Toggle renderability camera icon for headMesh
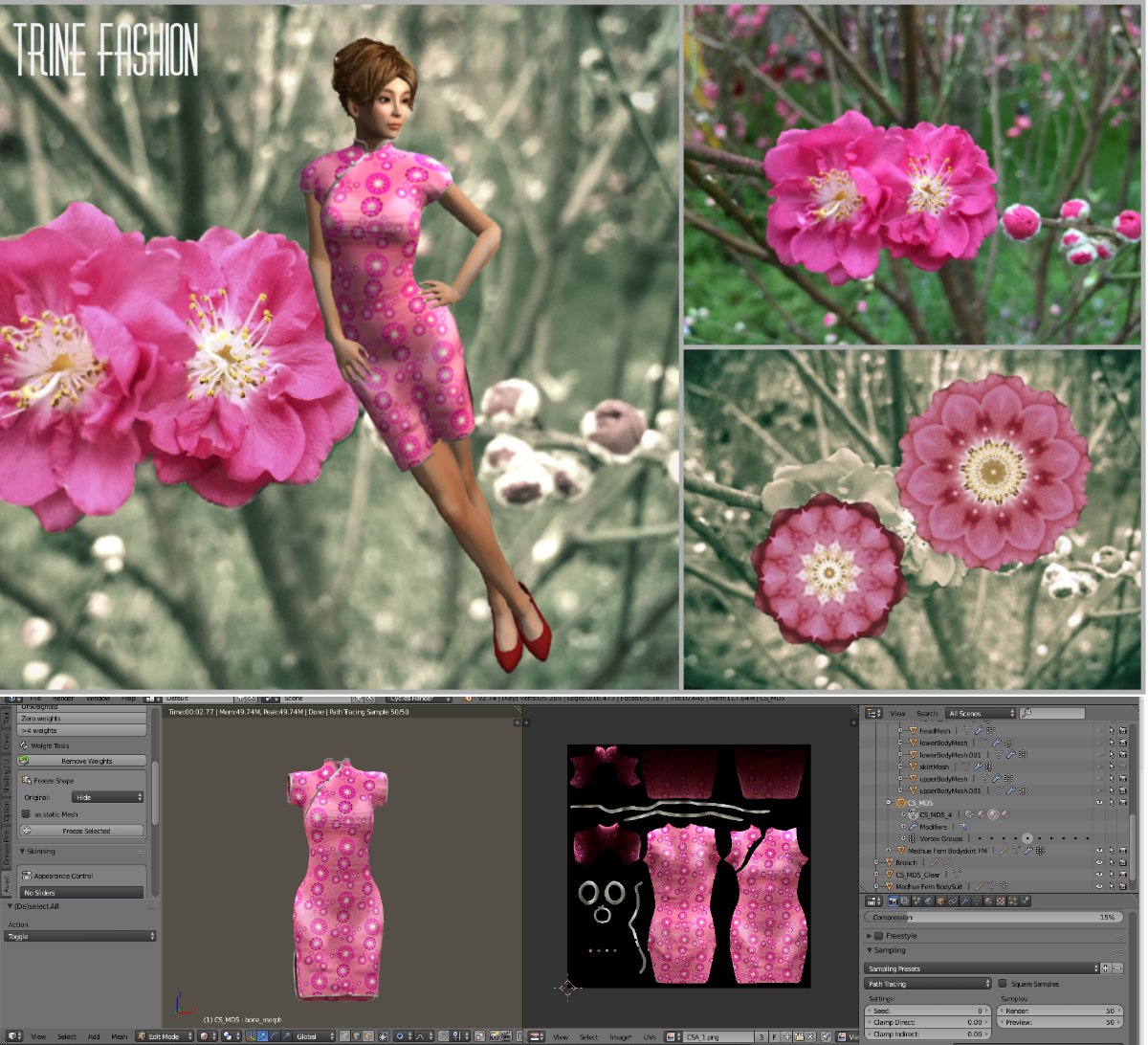 1122,730
